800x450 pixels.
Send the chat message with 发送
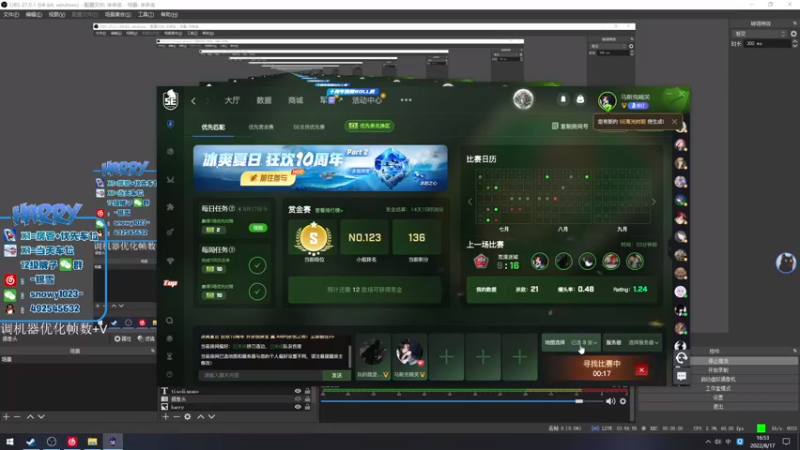coord(337,375)
